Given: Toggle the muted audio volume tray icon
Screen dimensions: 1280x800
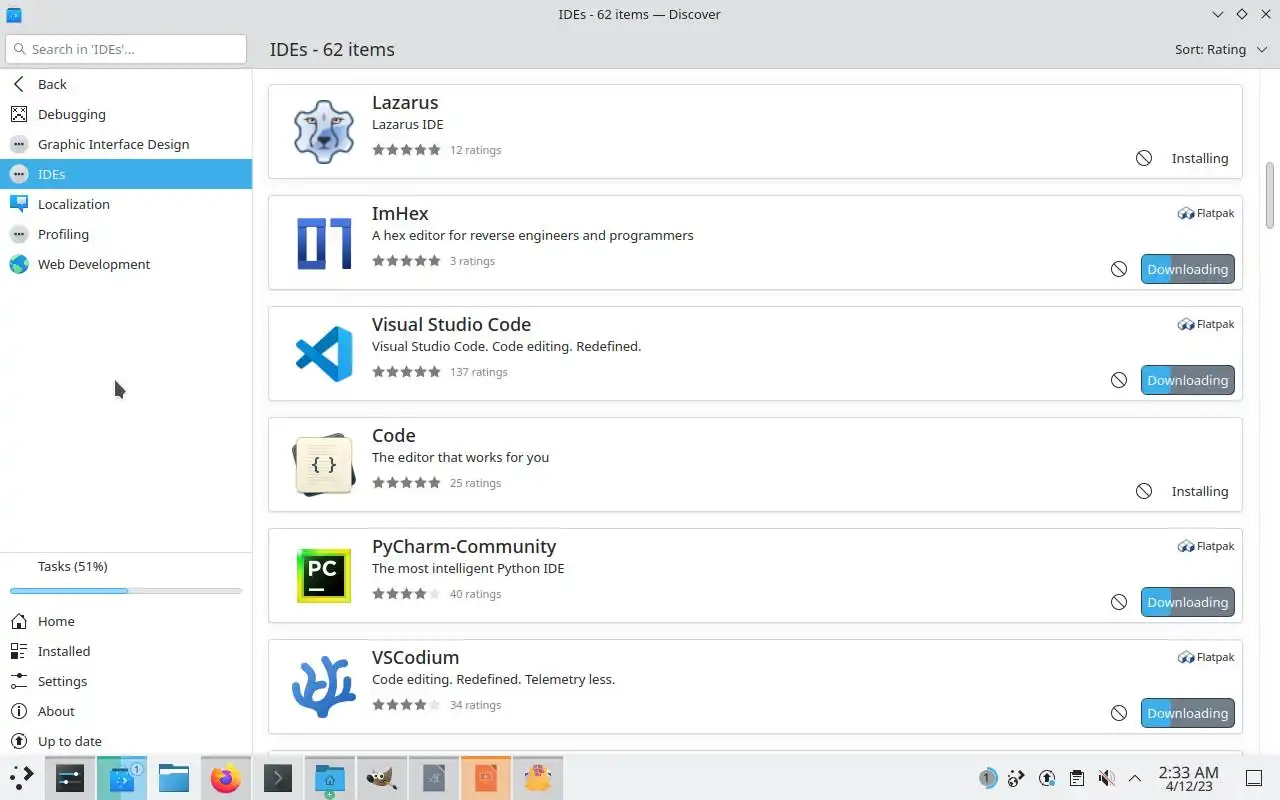Looking at the screenshot, I should coord(1105,777).
